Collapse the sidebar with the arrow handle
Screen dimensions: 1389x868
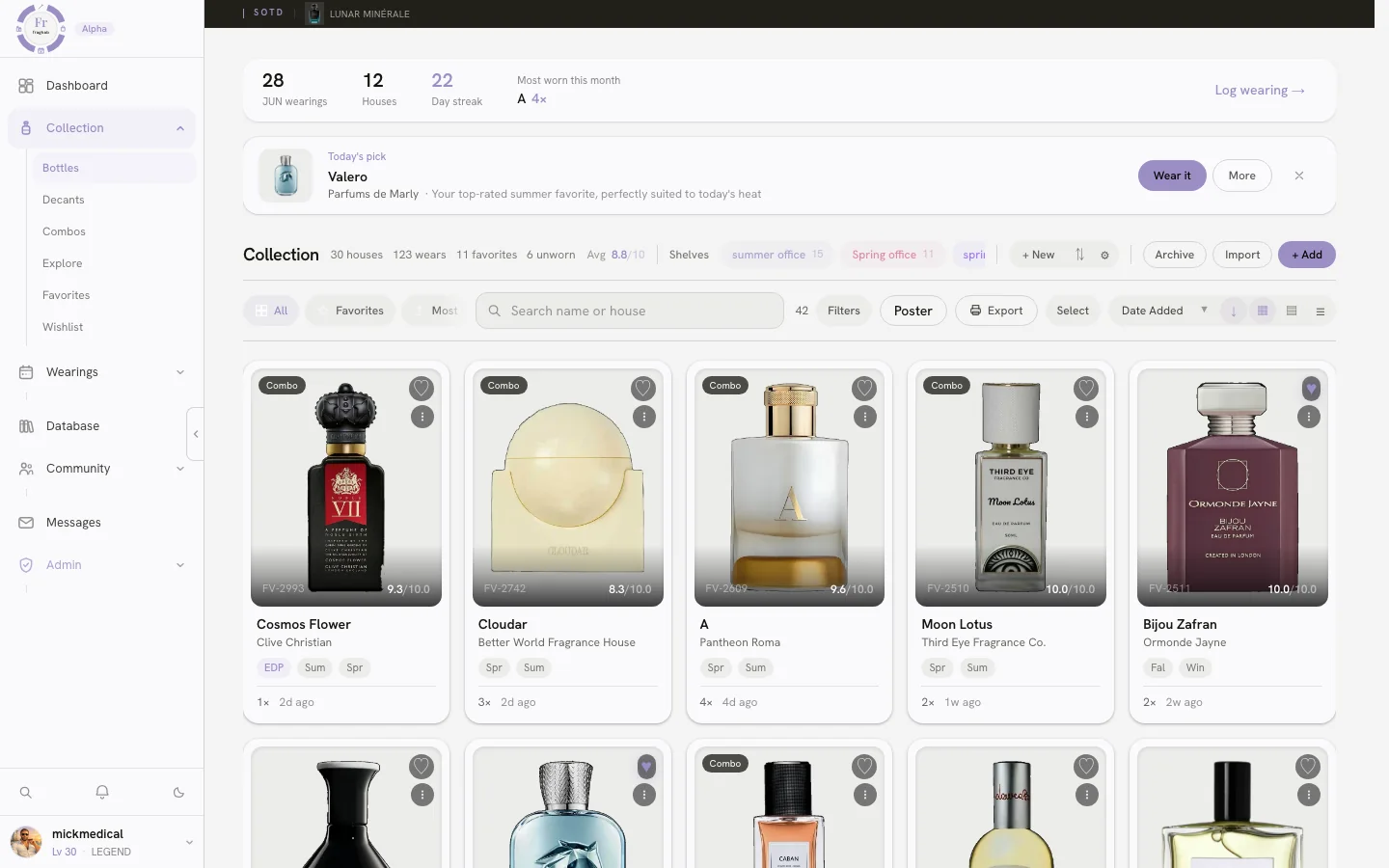pos(195,434)
